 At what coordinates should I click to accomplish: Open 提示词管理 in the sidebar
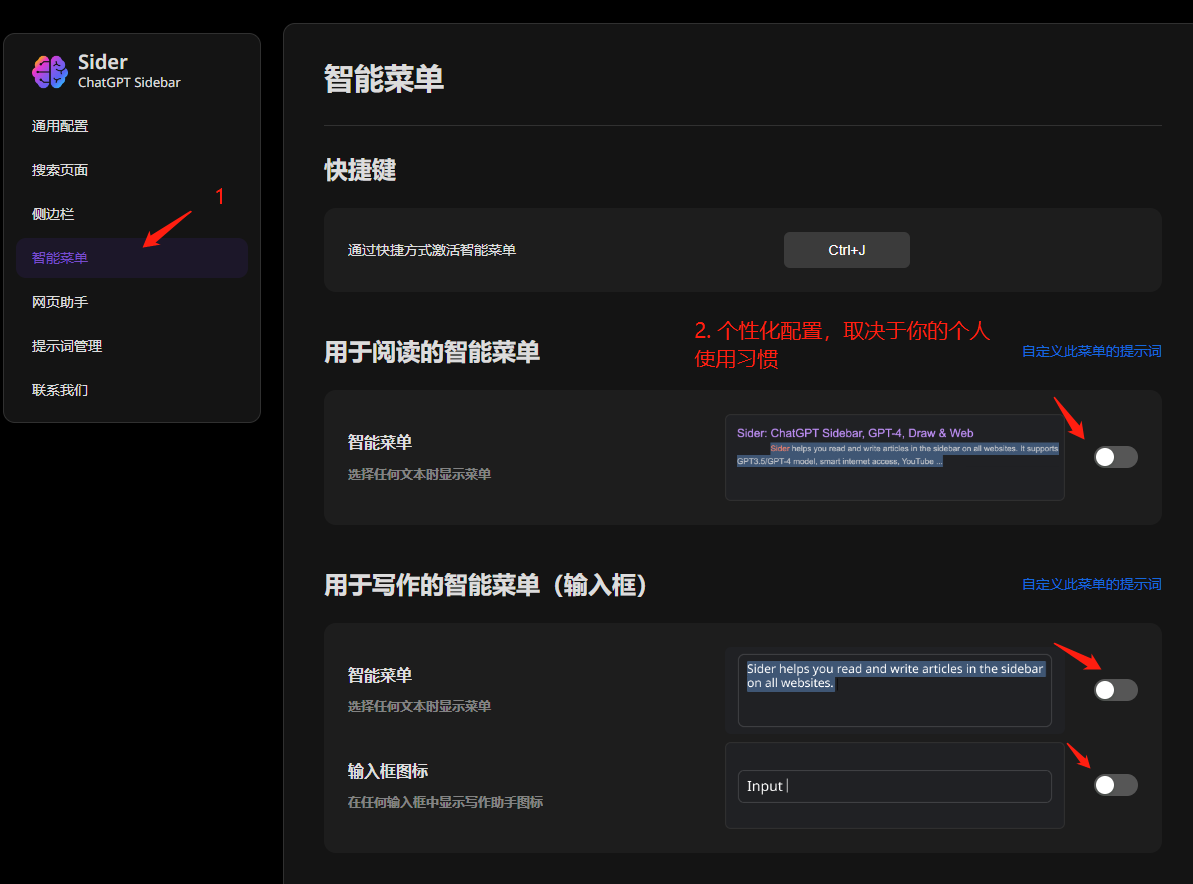pyautogui.click(x=67, y=346)
